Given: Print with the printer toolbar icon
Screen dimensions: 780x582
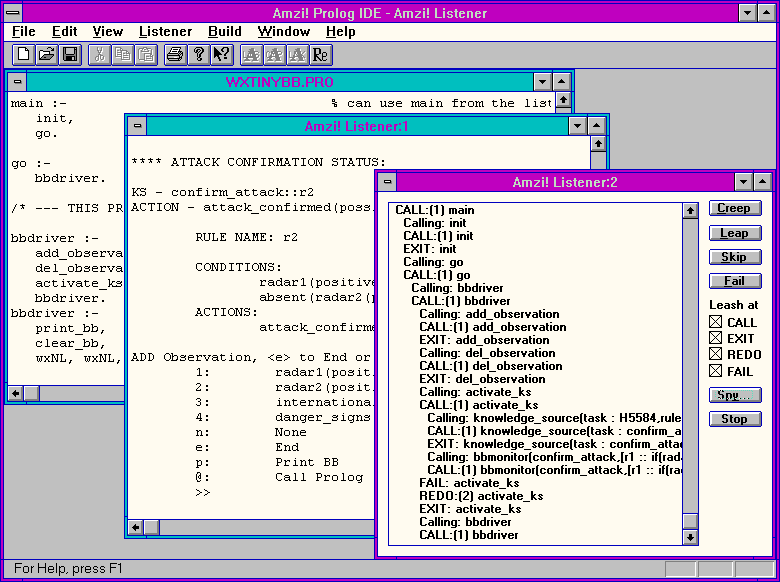Looking at the screenshot, I should (176, 55).
